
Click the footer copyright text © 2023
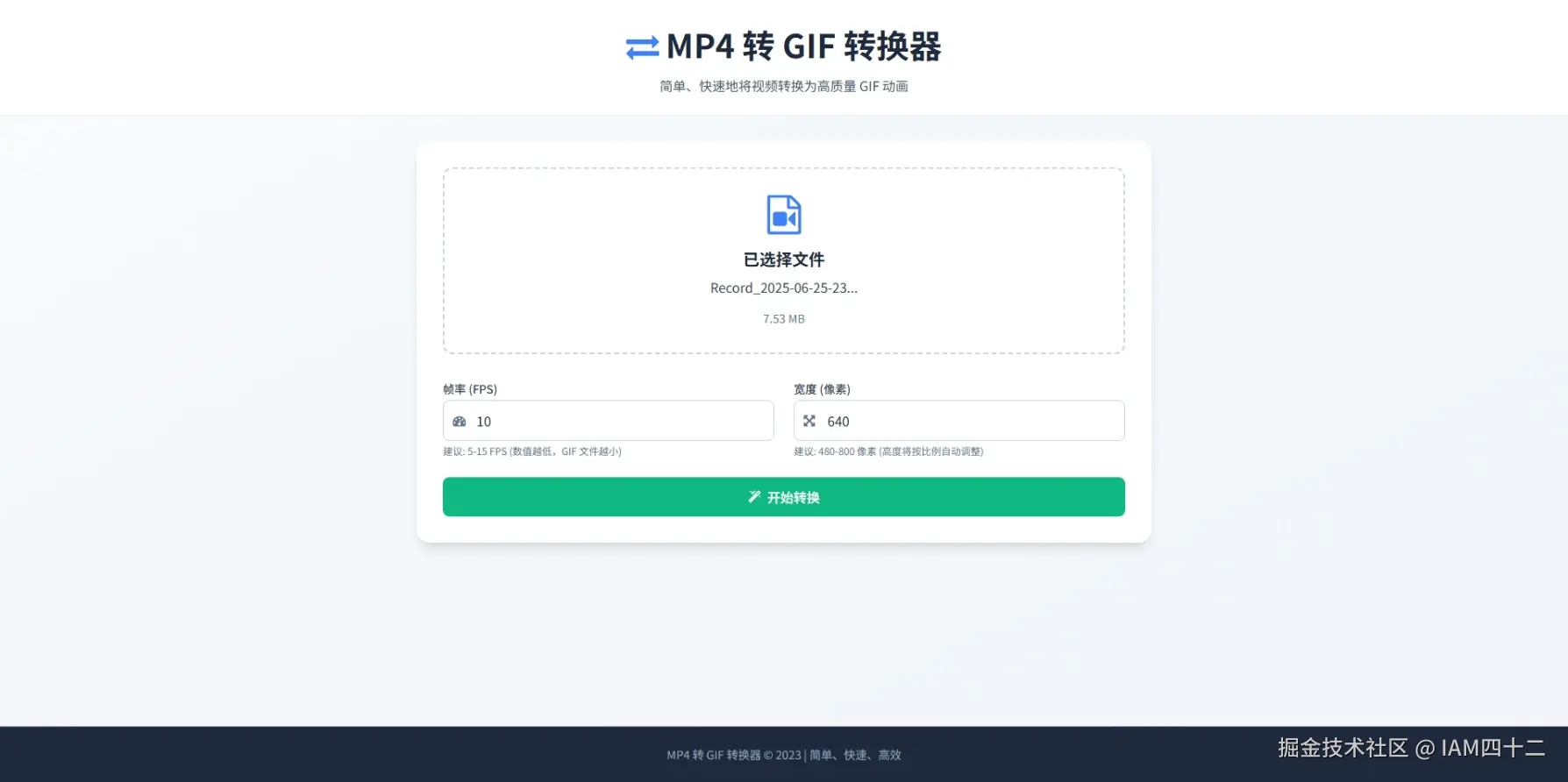click(x=782, y=755)
